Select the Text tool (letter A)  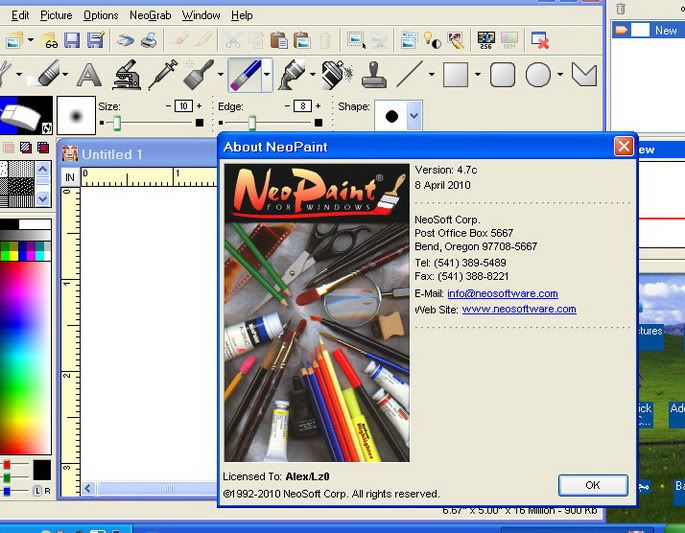(x=89, y=75)
